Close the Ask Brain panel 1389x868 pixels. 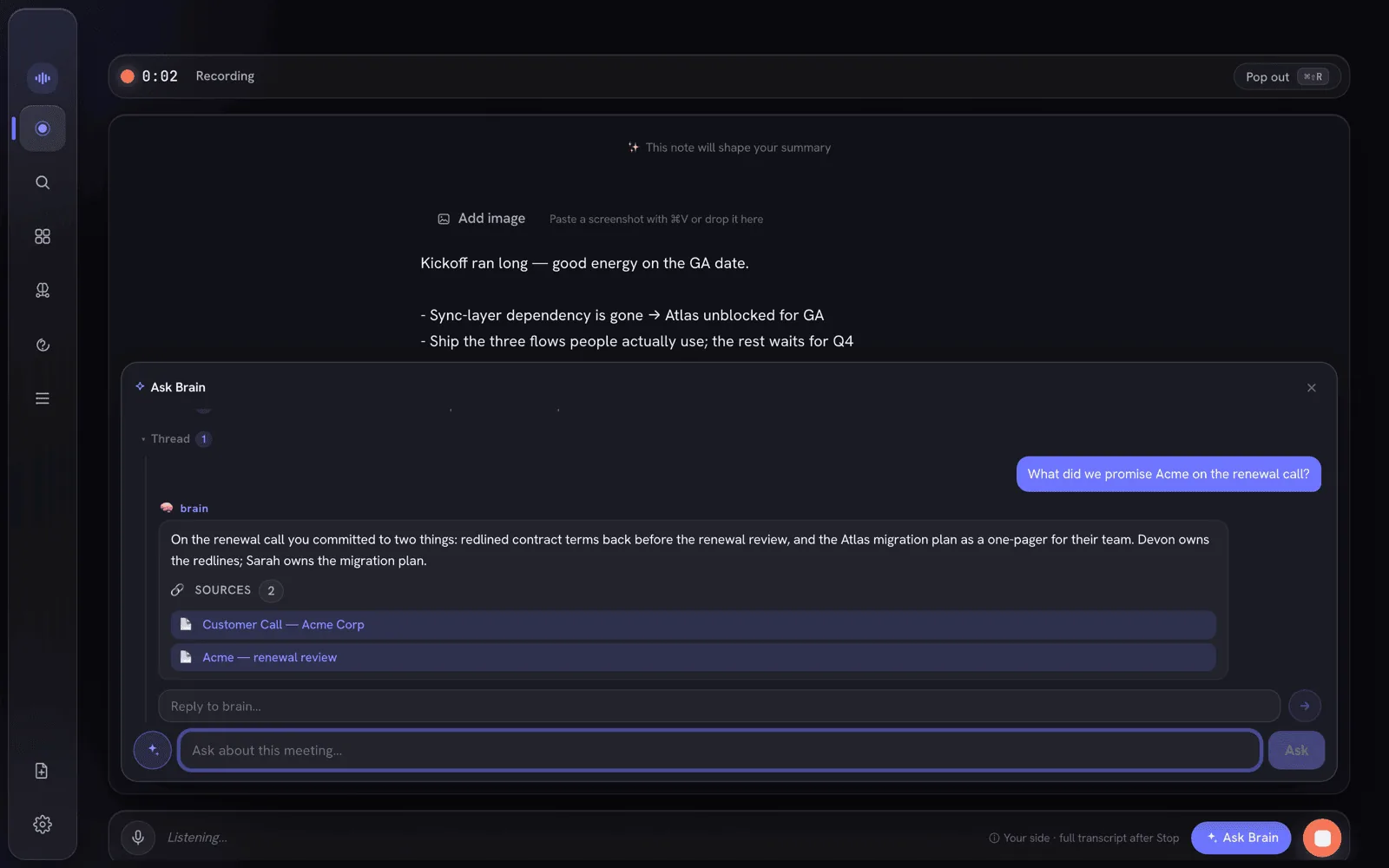coord(1312,388)
